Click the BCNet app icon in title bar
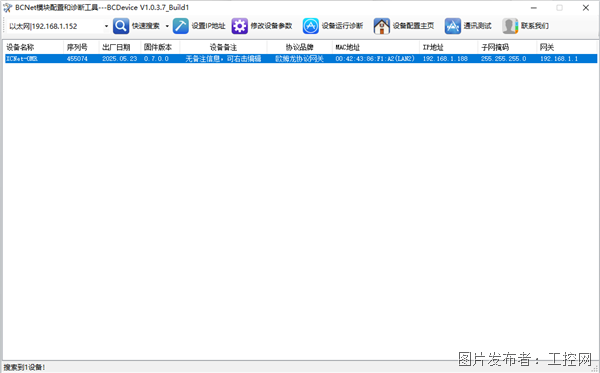 (7, 8)
